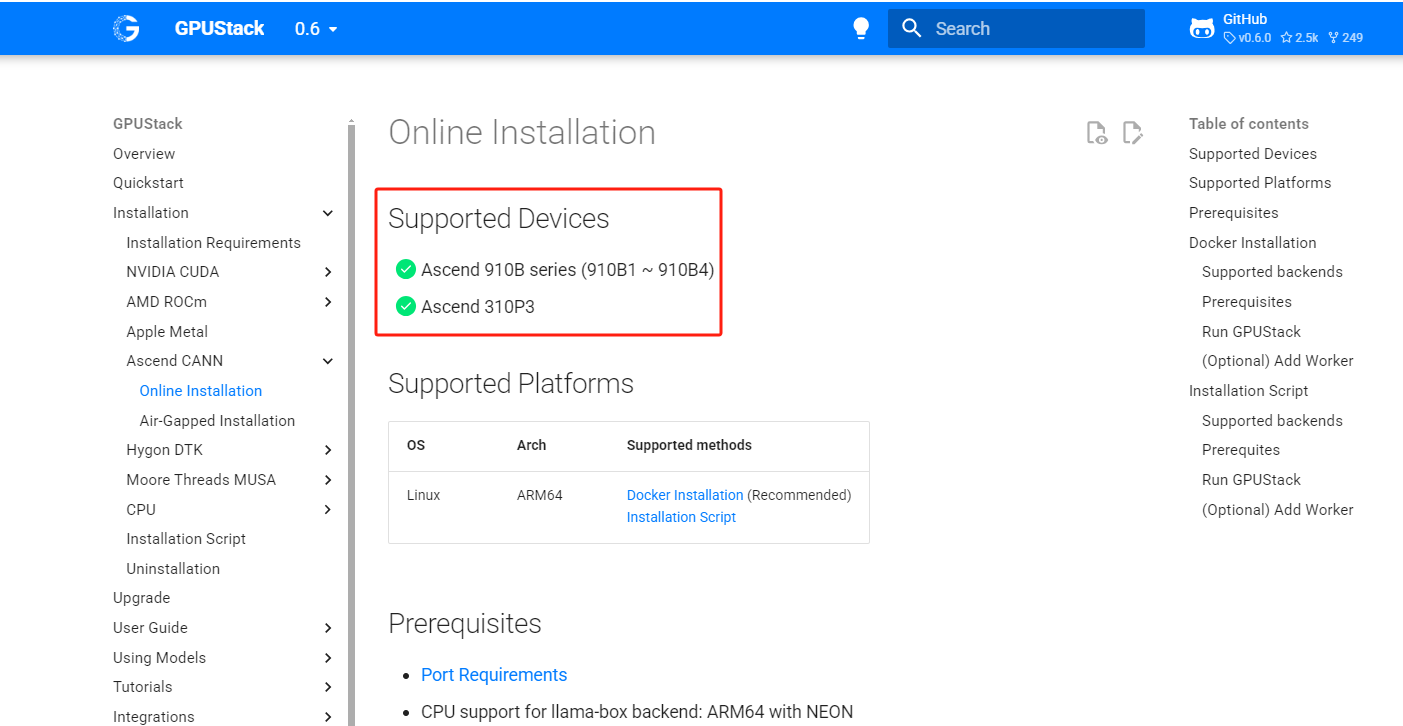The width and height of the screenshot is (1403, 726).
Task: Expand the Integrations section
Action: point(328,717)
